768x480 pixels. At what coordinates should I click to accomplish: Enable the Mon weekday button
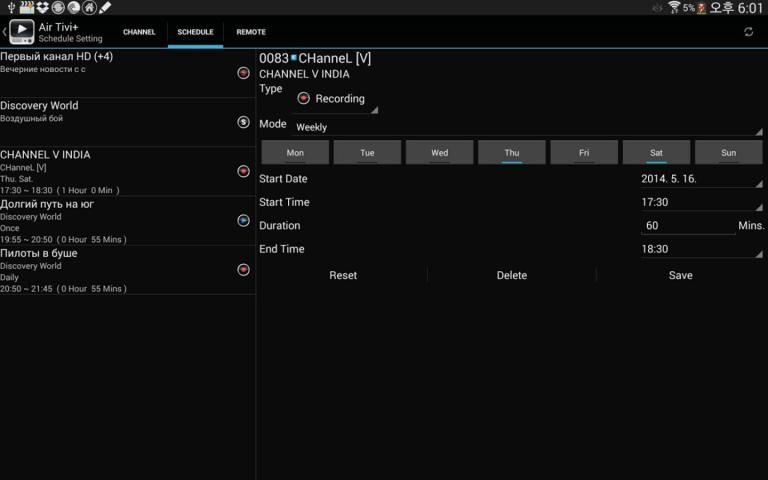point(295,152)
